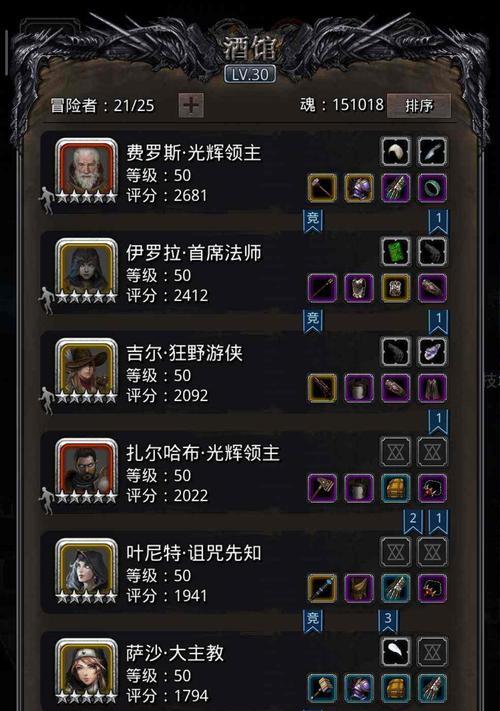
Task: Click 萨沙's white feather skill icon
Action: coord(396,652)
